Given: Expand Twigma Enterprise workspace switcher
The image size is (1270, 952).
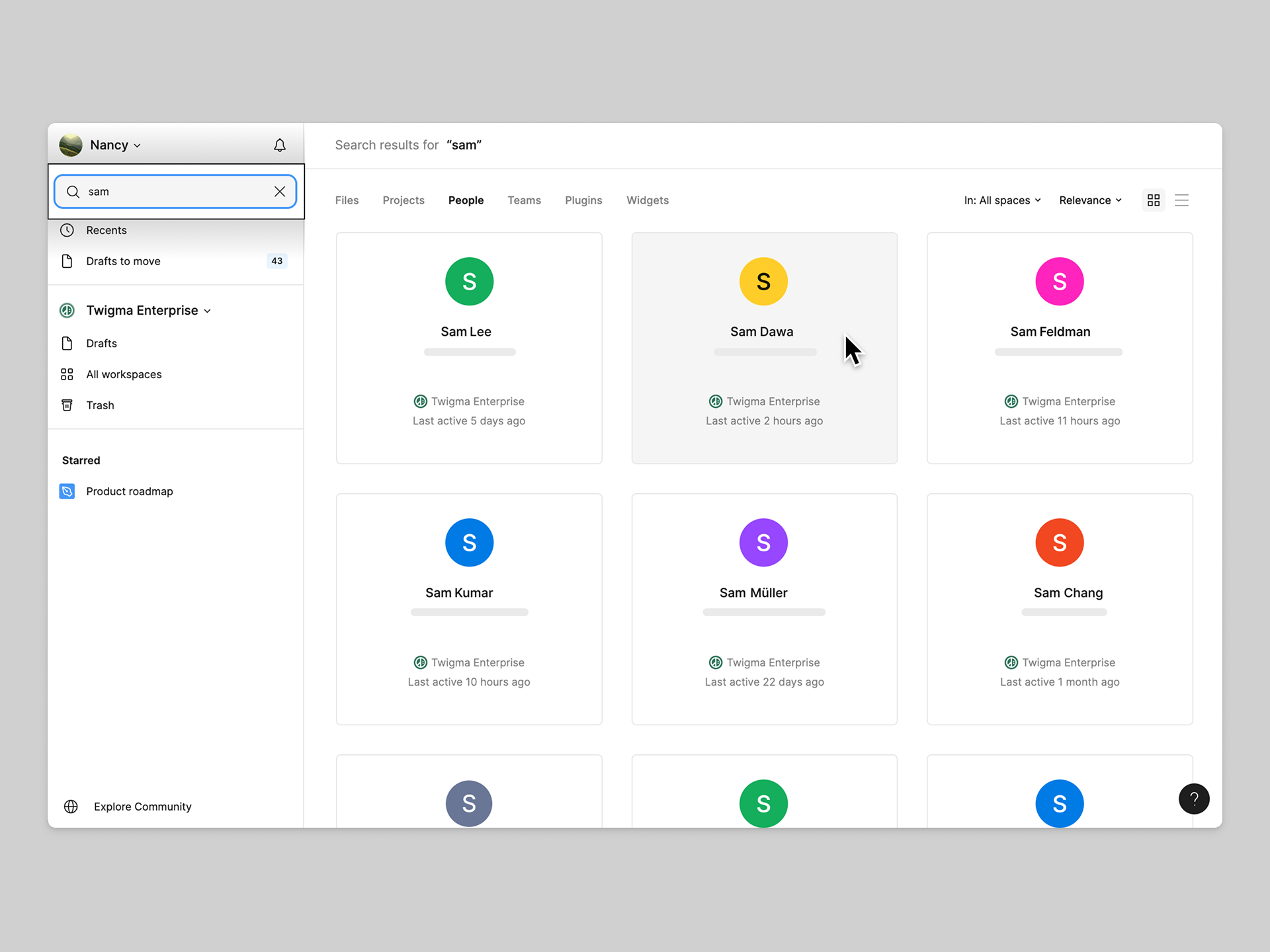Looking at the screenshot, I should click(x=146, y=311).
